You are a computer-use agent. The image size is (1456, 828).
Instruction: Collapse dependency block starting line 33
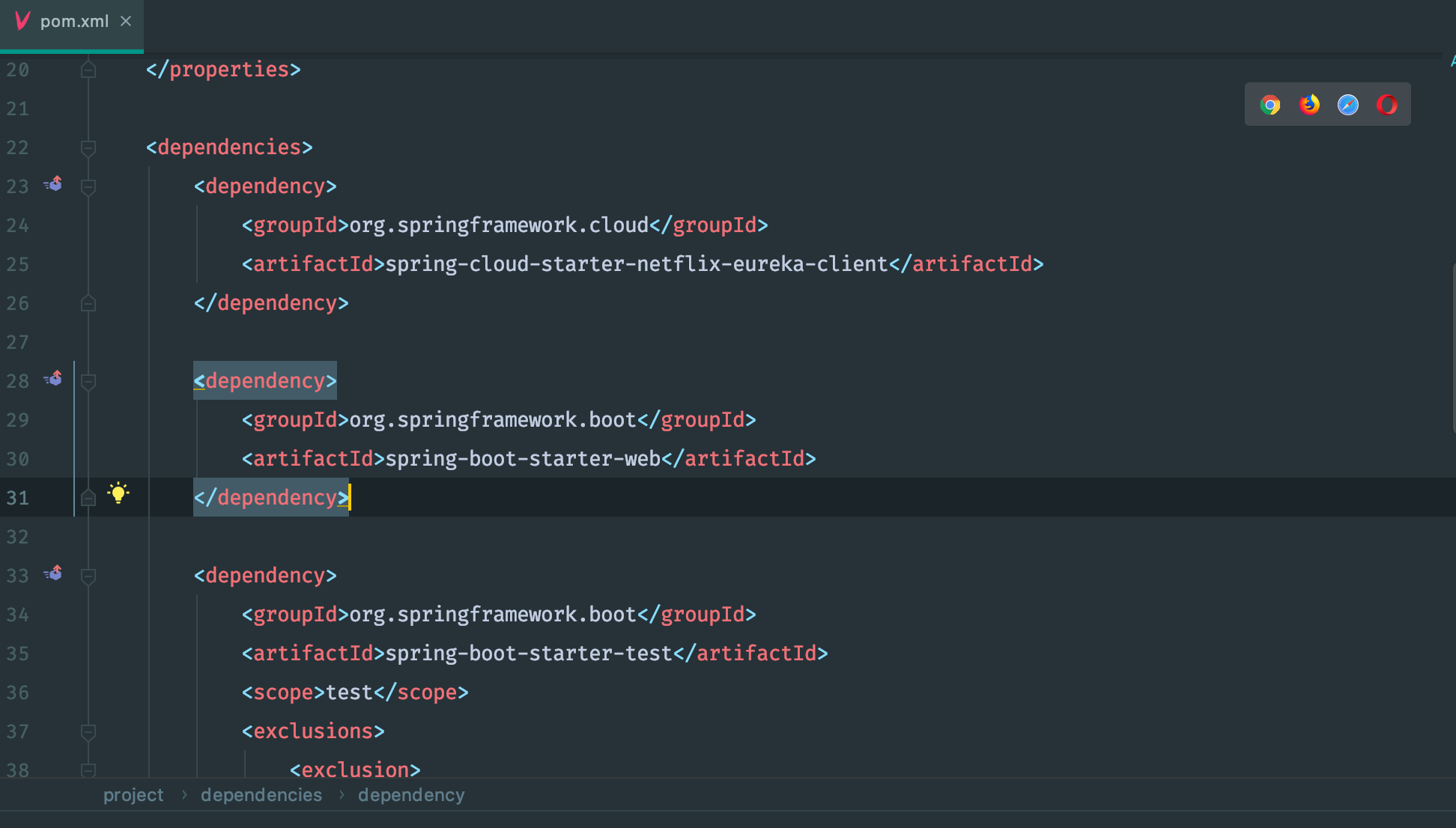click(x=88, y=576)
